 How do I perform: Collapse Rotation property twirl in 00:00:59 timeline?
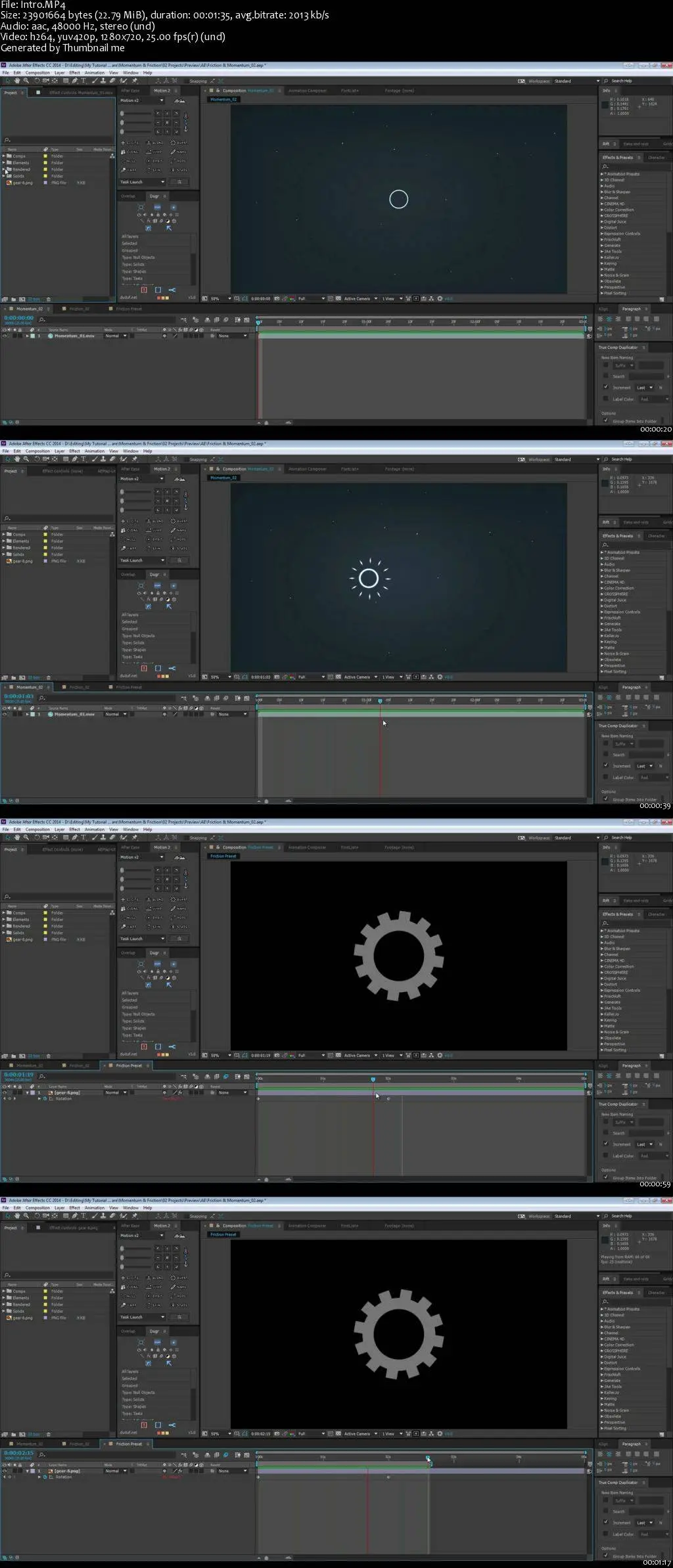coord(39,1098)
